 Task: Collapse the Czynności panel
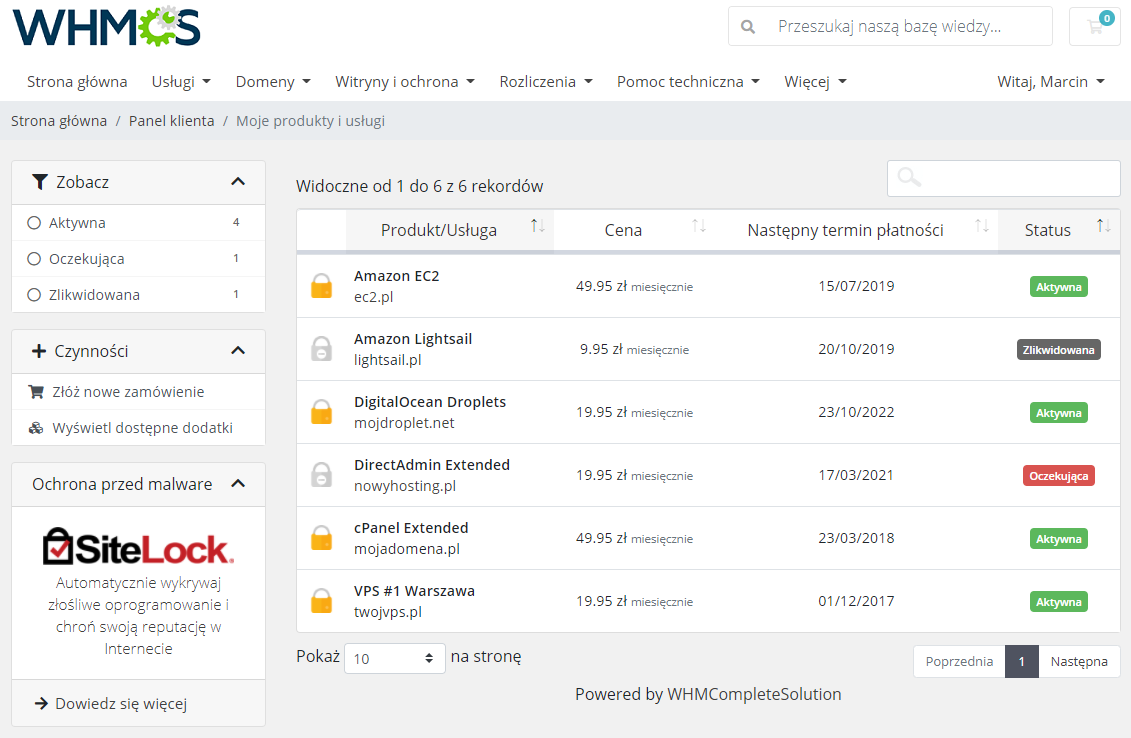[x=238, y=351]
